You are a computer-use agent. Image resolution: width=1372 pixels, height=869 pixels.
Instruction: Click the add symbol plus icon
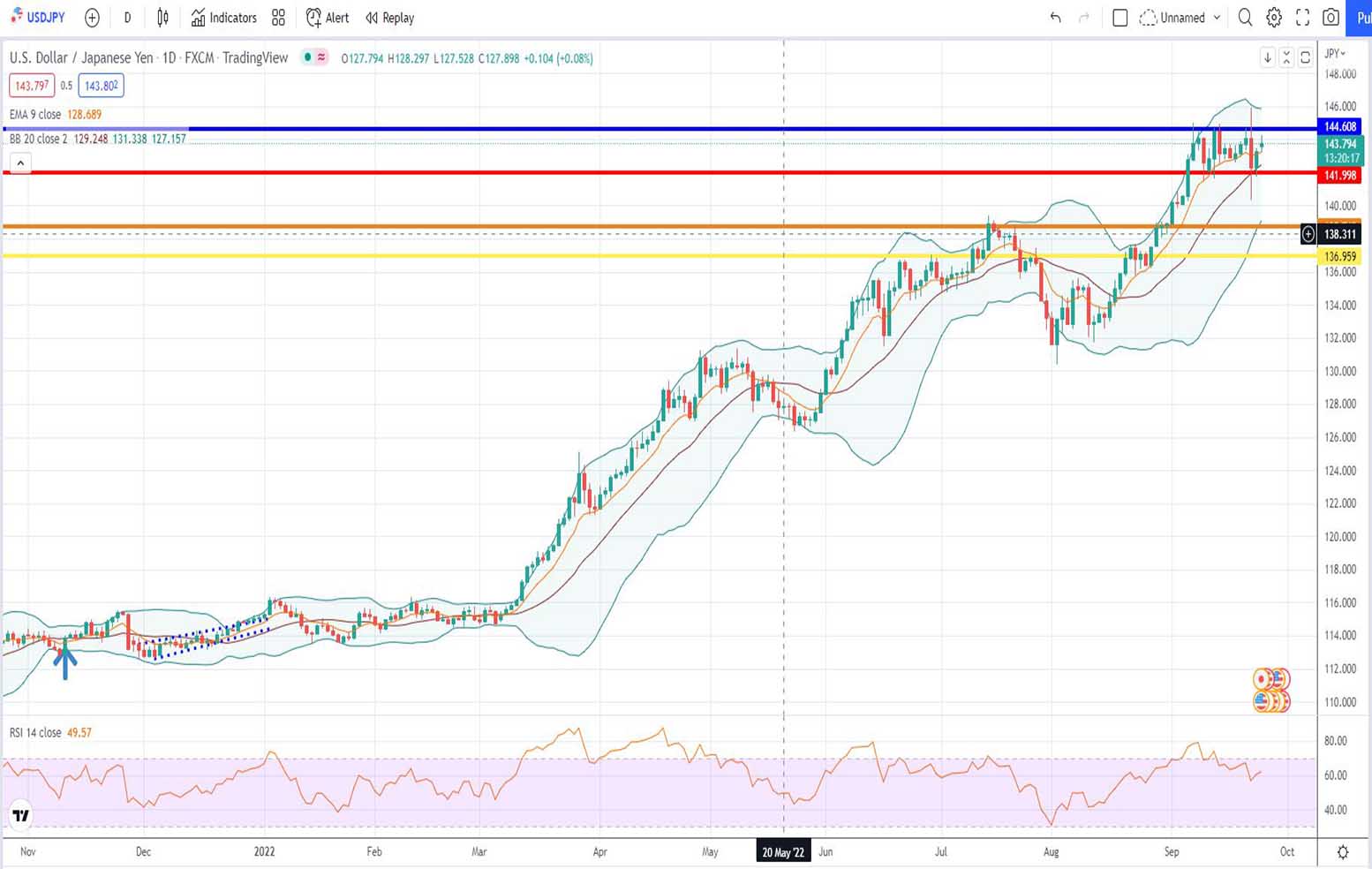tap(92, 18)
